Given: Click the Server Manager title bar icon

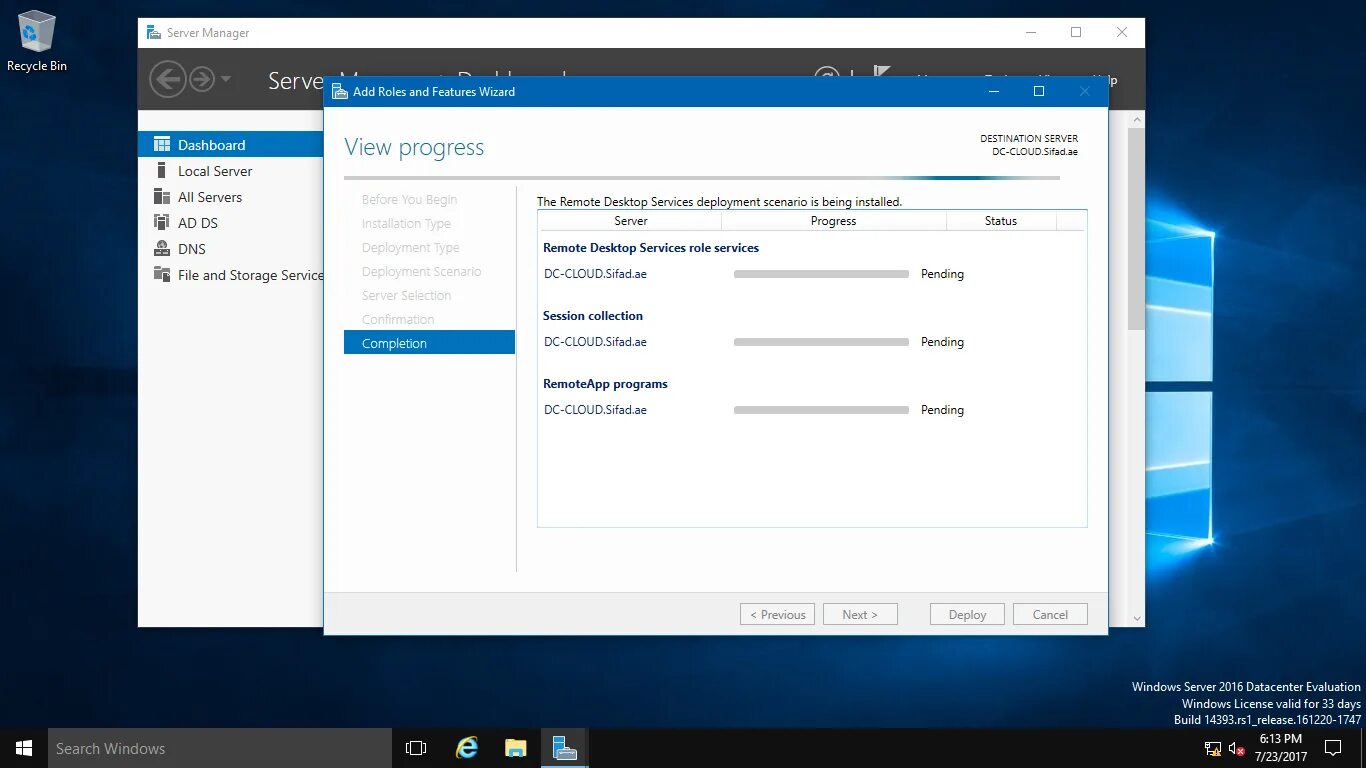Looking at the screenshot, I should pos(153,33).
